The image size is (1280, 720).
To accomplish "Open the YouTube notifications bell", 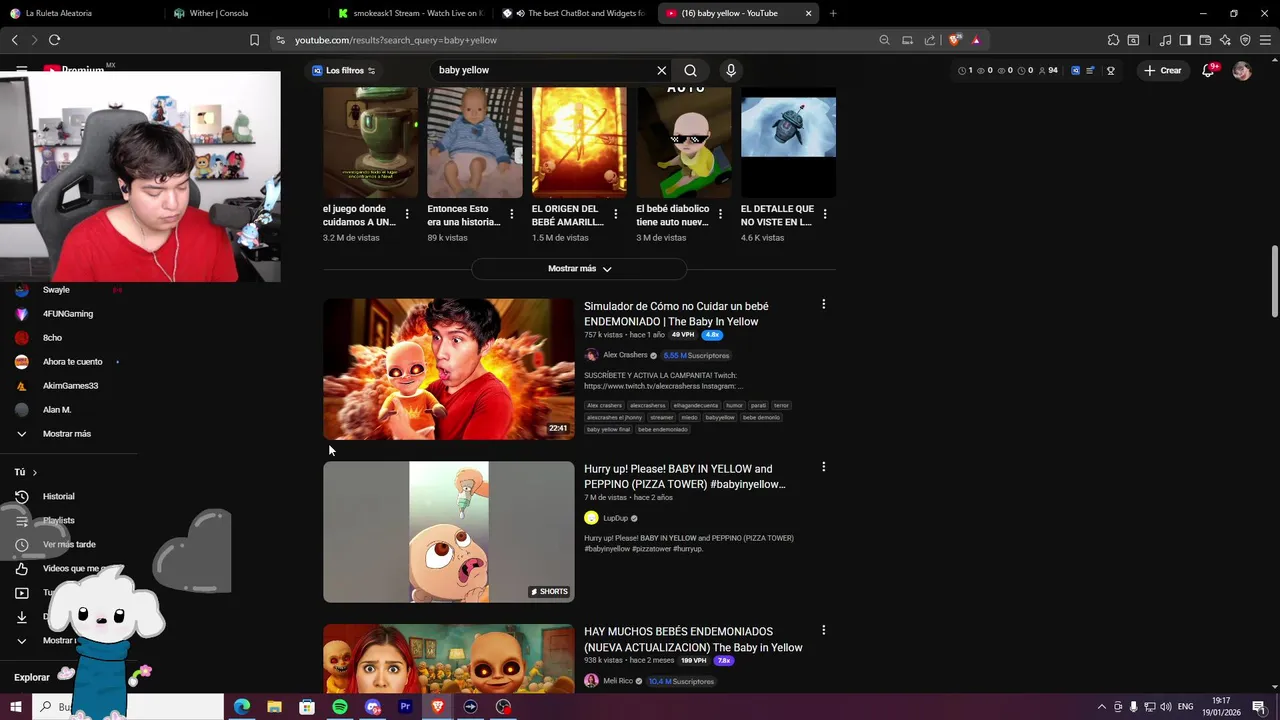I will click(1208, 70).
